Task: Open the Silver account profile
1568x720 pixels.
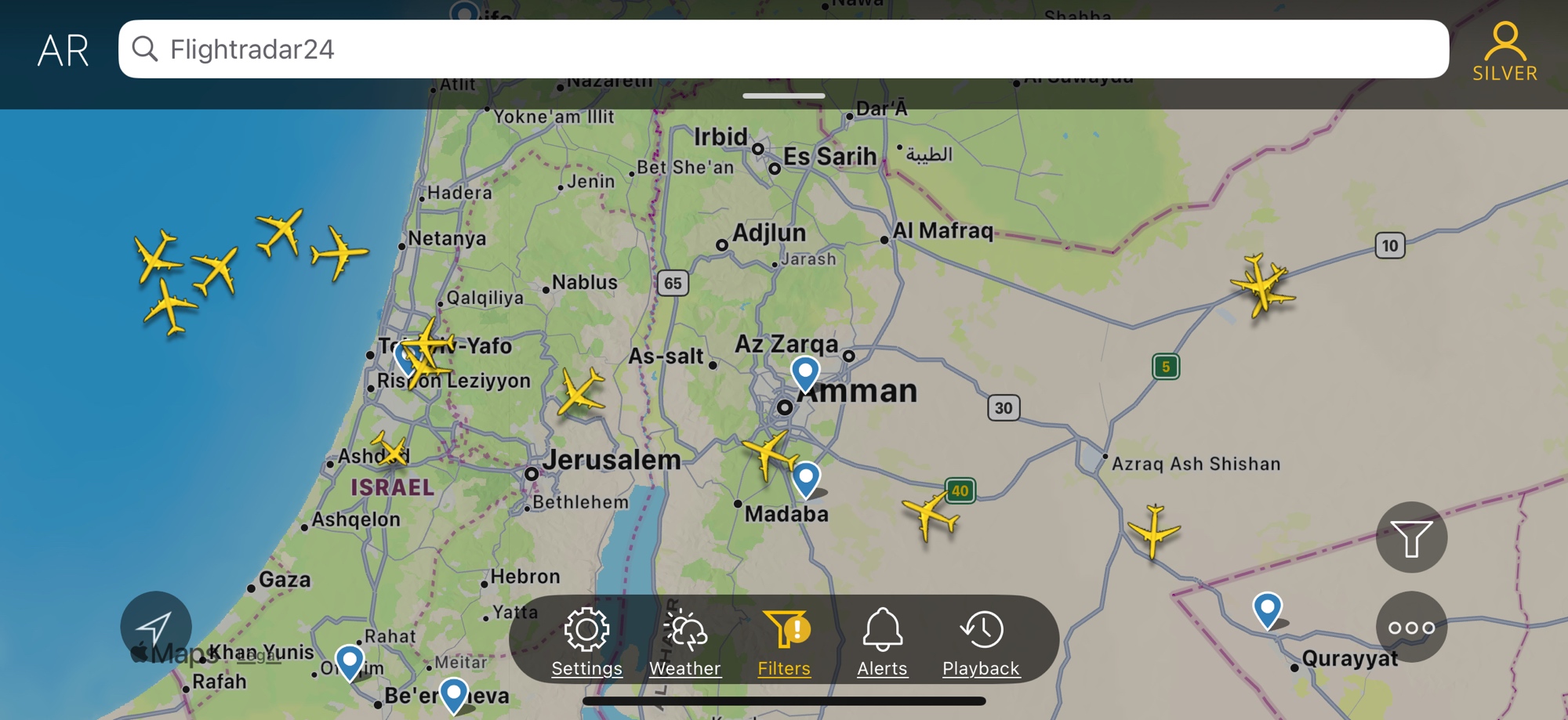Action: tap(1504, 52)
